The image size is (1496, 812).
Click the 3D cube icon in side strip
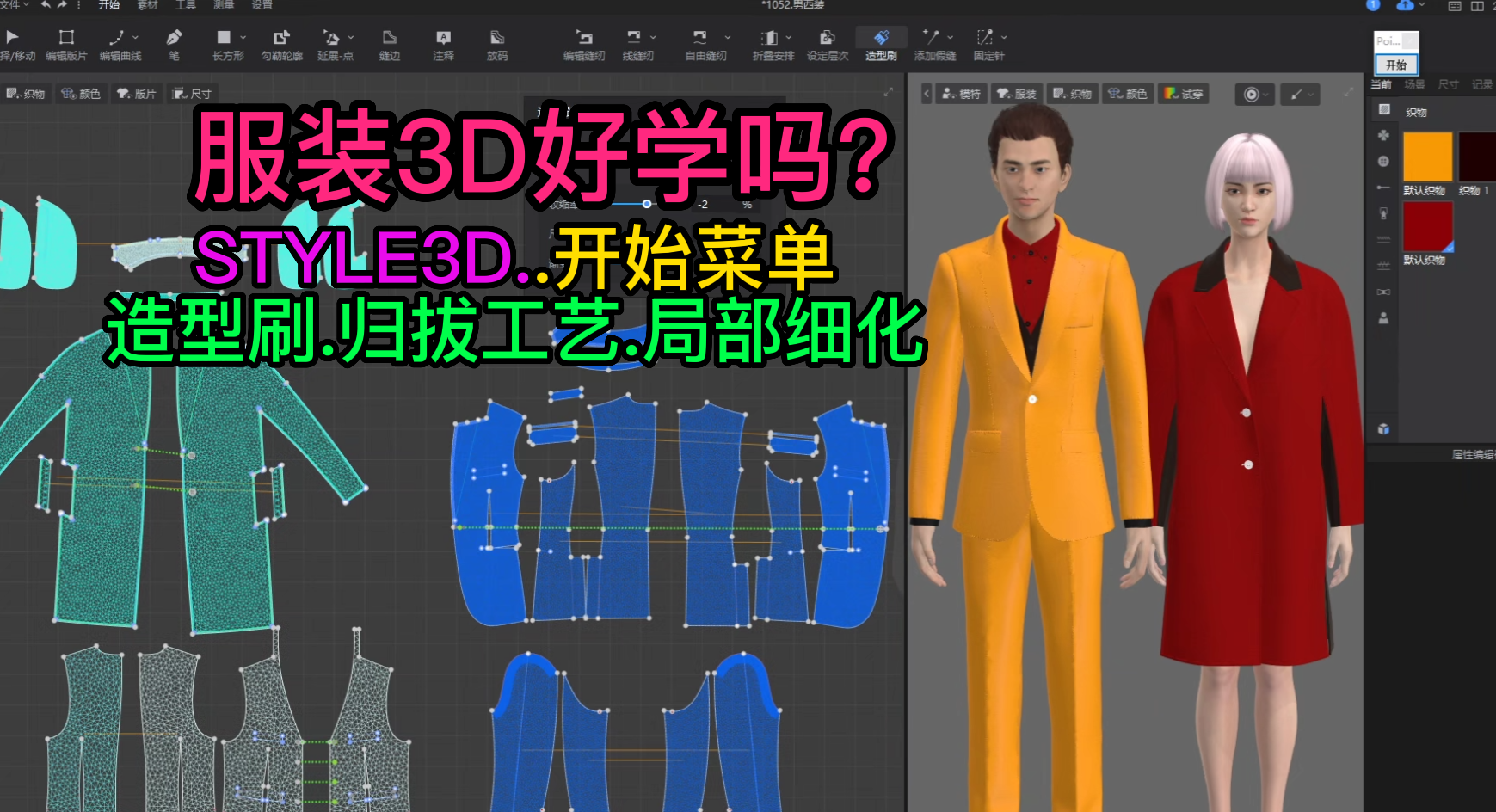point(1383,428)
